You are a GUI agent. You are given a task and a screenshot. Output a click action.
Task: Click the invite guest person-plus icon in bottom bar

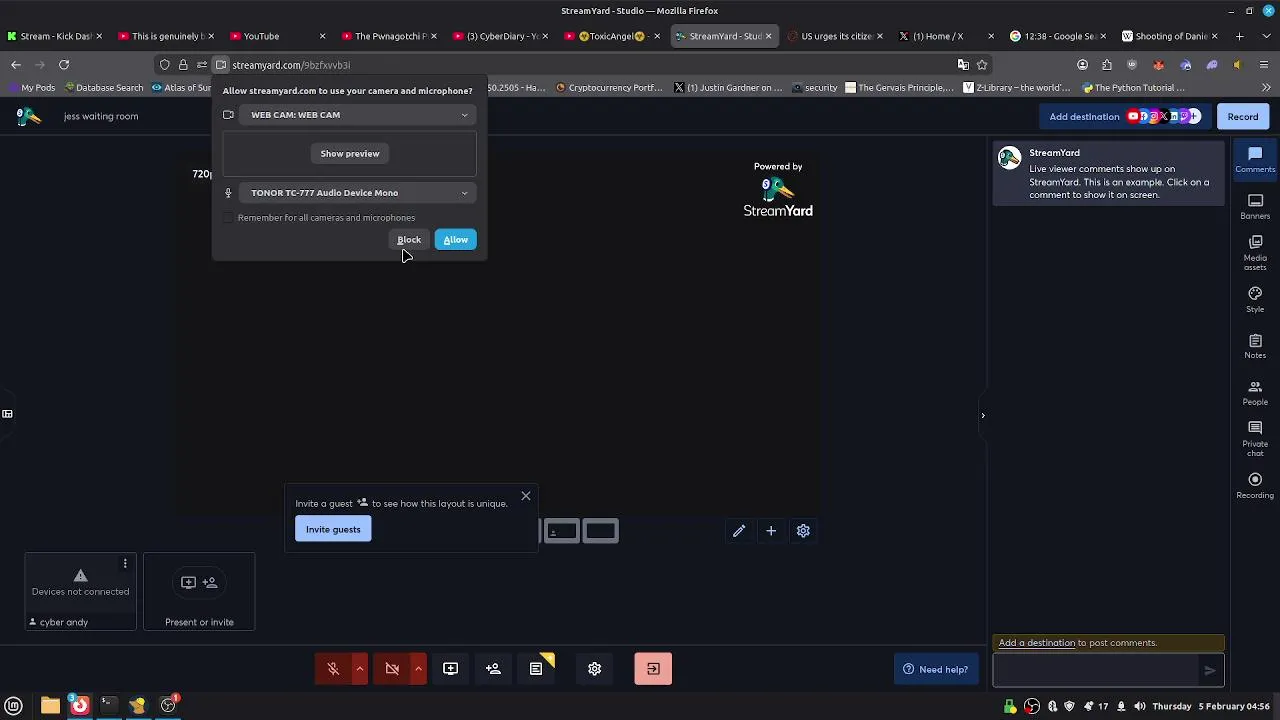[493, 669]
